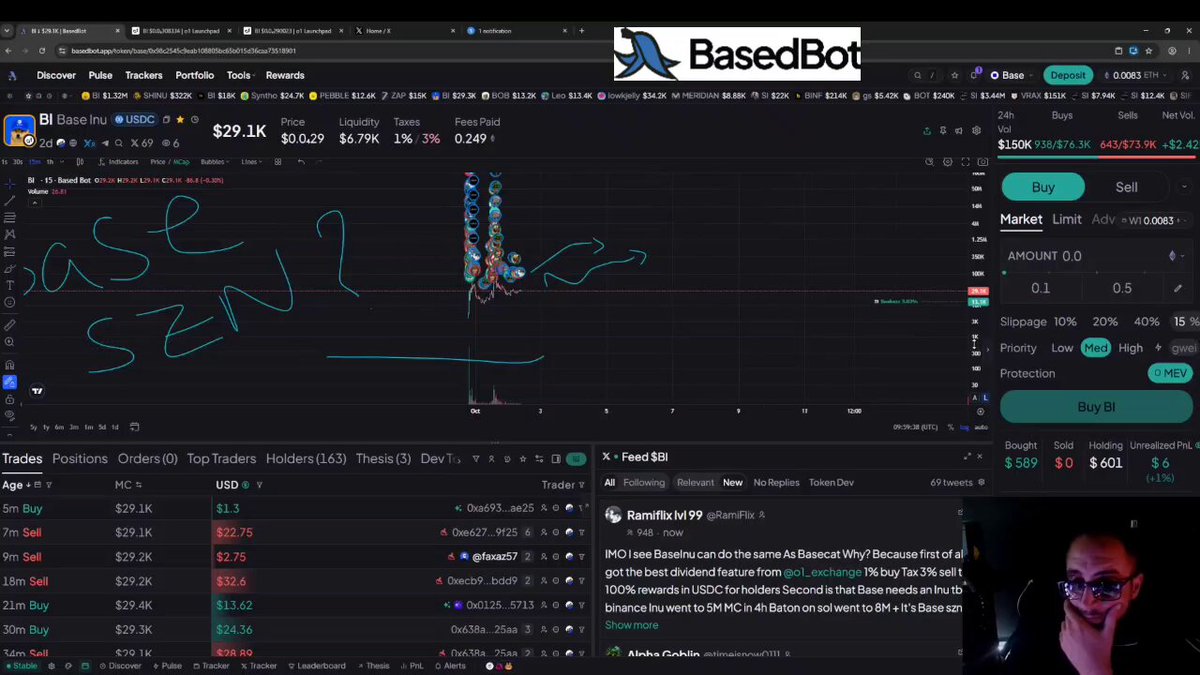The height and width of the screenshot is (675, 1200).
Task: Select Med priority option
Action: pos(1096,348)
